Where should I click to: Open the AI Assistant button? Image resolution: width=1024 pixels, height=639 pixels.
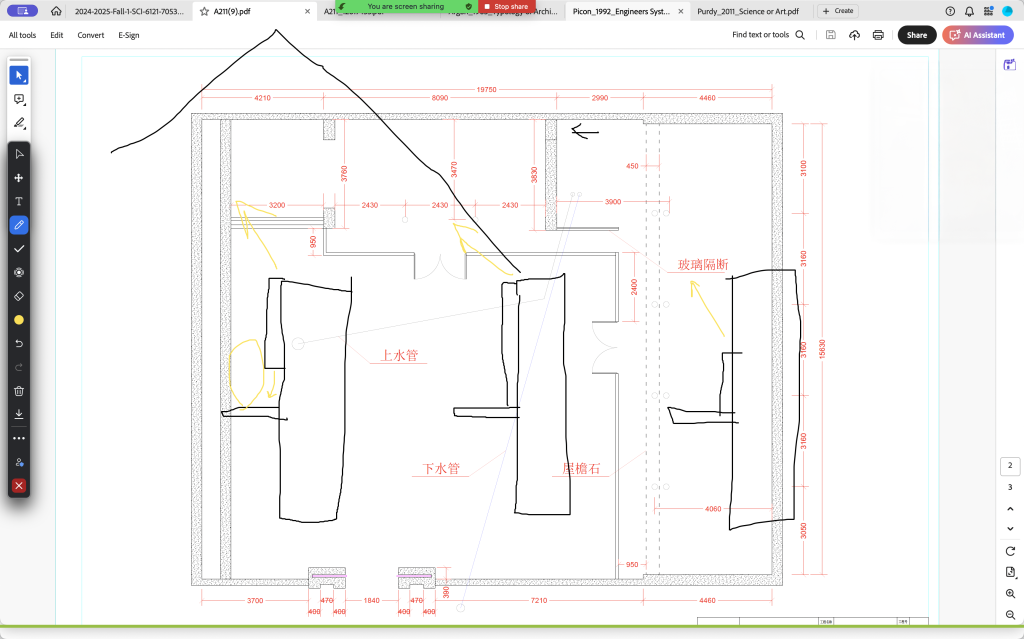coord(977,35)
